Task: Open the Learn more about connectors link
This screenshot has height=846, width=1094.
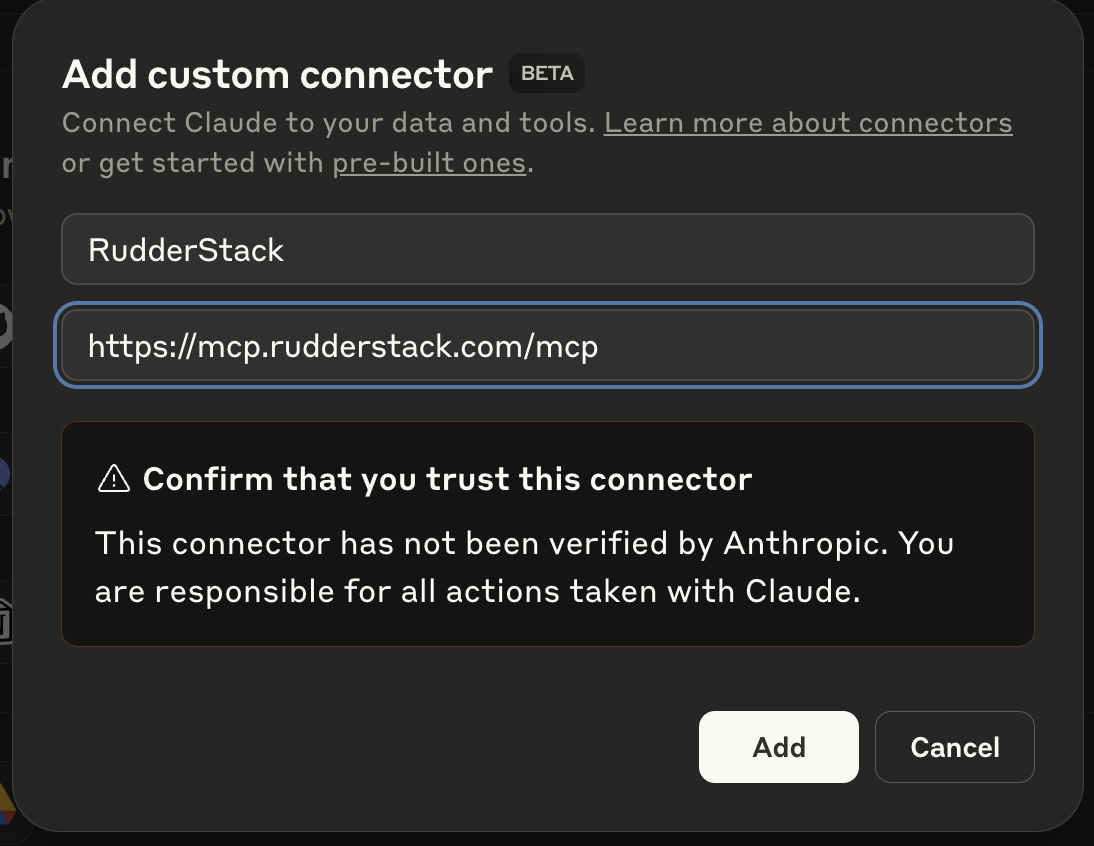Action: (808, 123)
